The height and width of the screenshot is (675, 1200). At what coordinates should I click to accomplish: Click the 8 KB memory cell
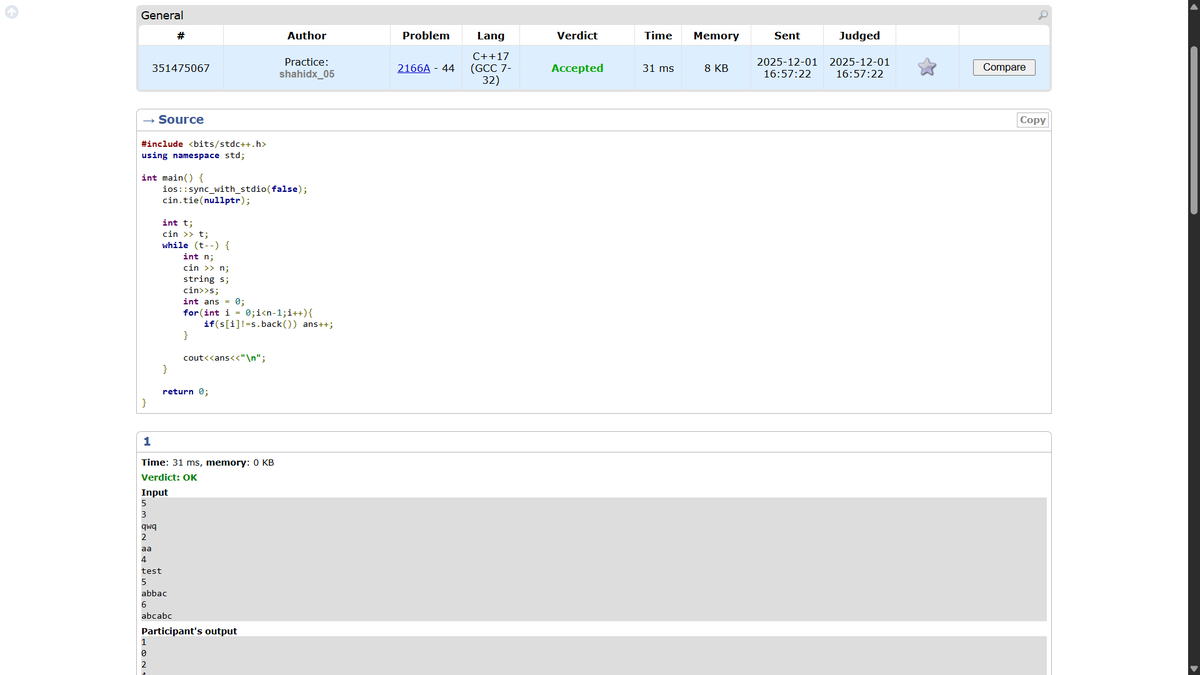click(x=716, y=68)
